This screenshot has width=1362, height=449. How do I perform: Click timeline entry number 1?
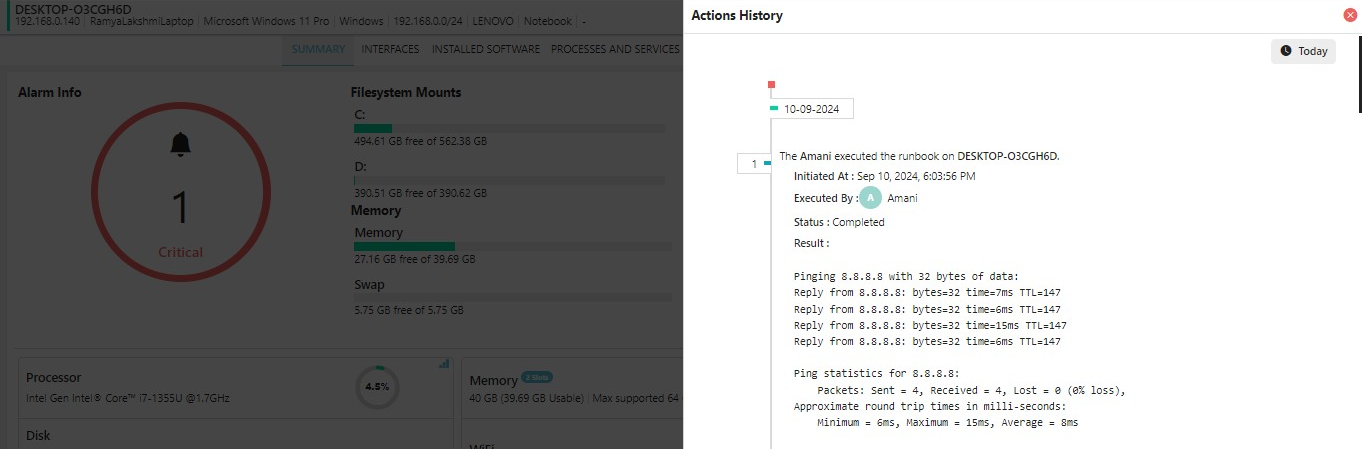pos(754,163)
